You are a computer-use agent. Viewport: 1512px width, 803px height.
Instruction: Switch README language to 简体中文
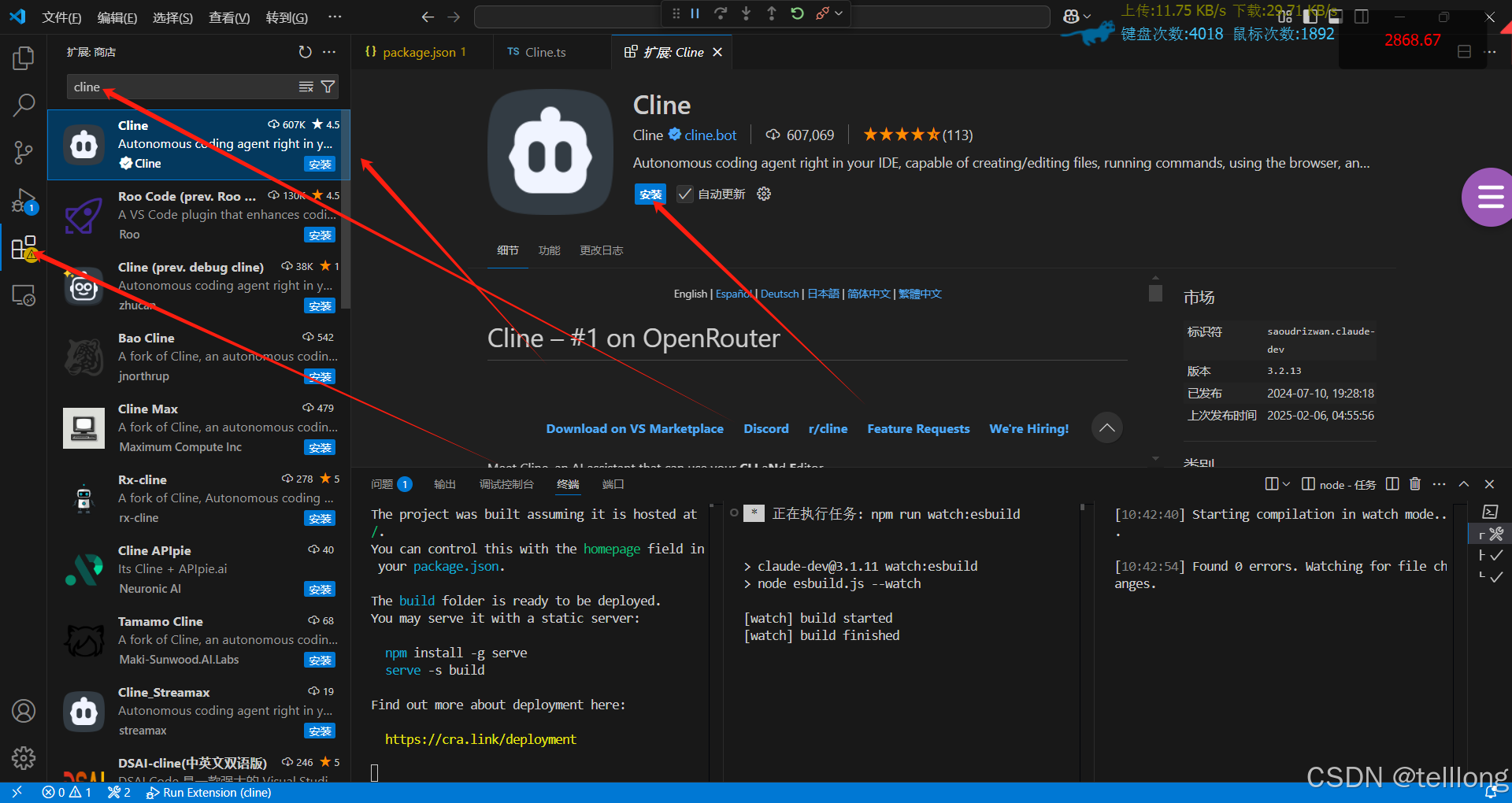pos(869,294)
